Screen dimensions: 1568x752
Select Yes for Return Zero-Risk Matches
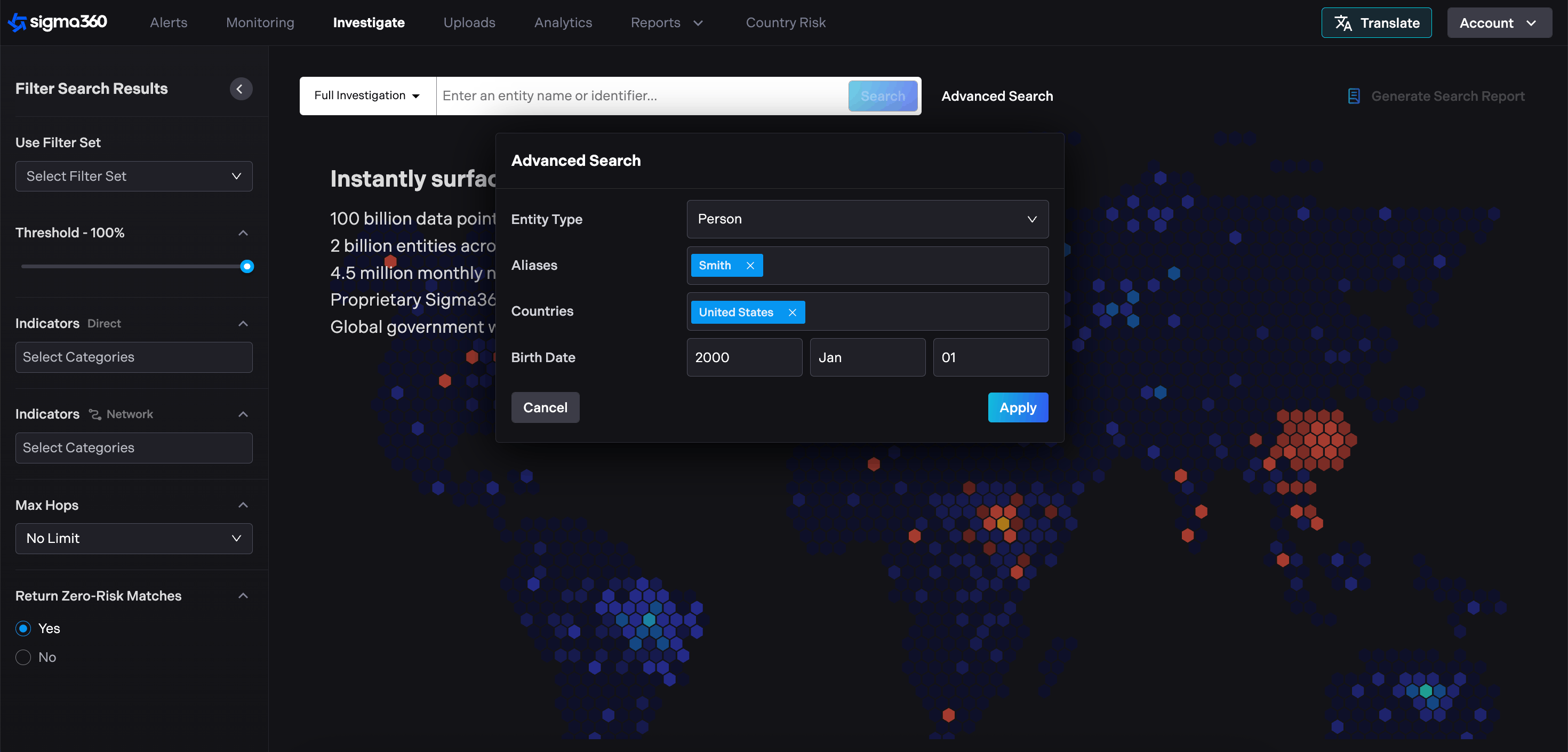(23, 628)
